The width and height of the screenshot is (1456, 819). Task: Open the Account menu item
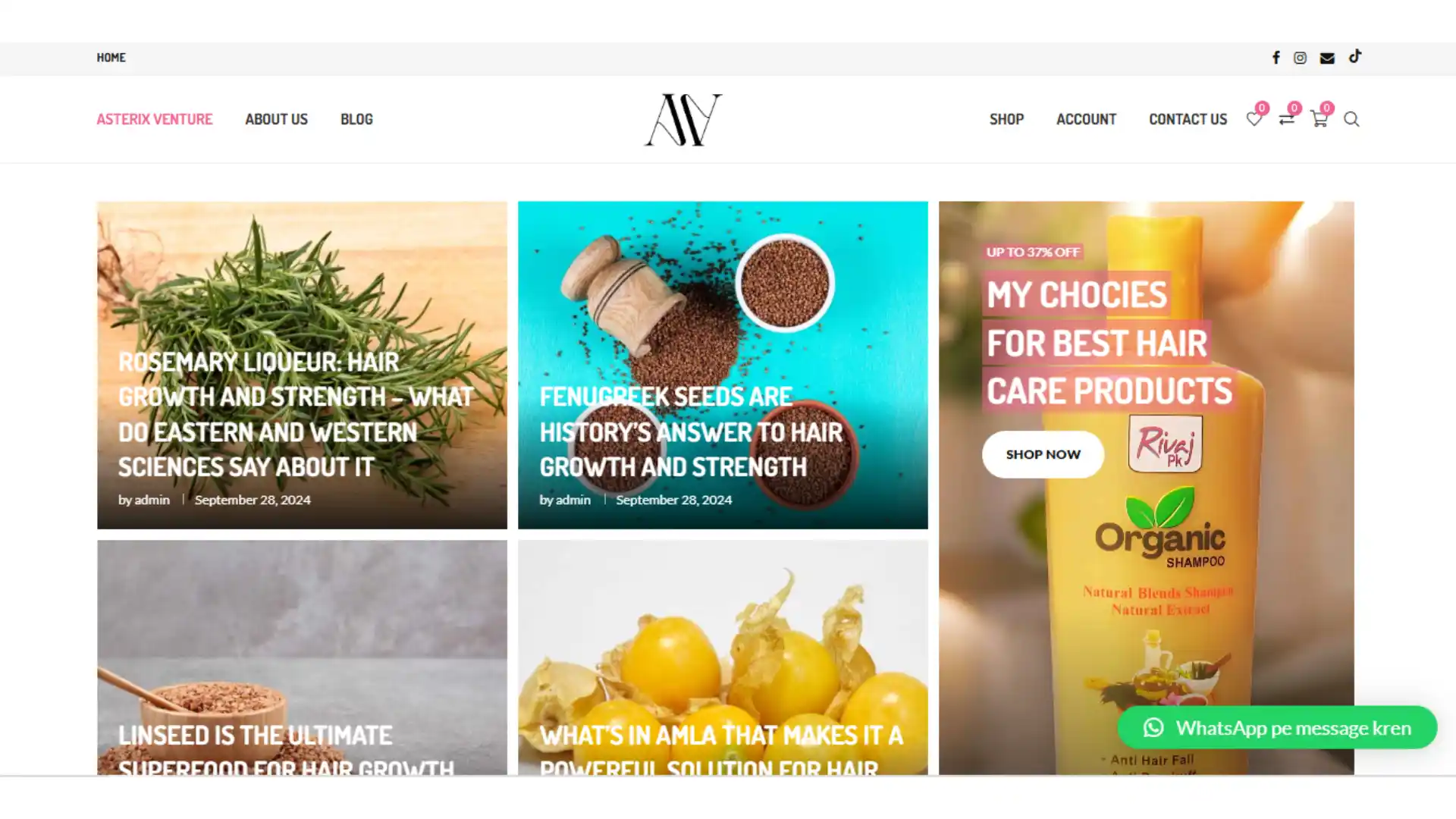click(1086, 119)
